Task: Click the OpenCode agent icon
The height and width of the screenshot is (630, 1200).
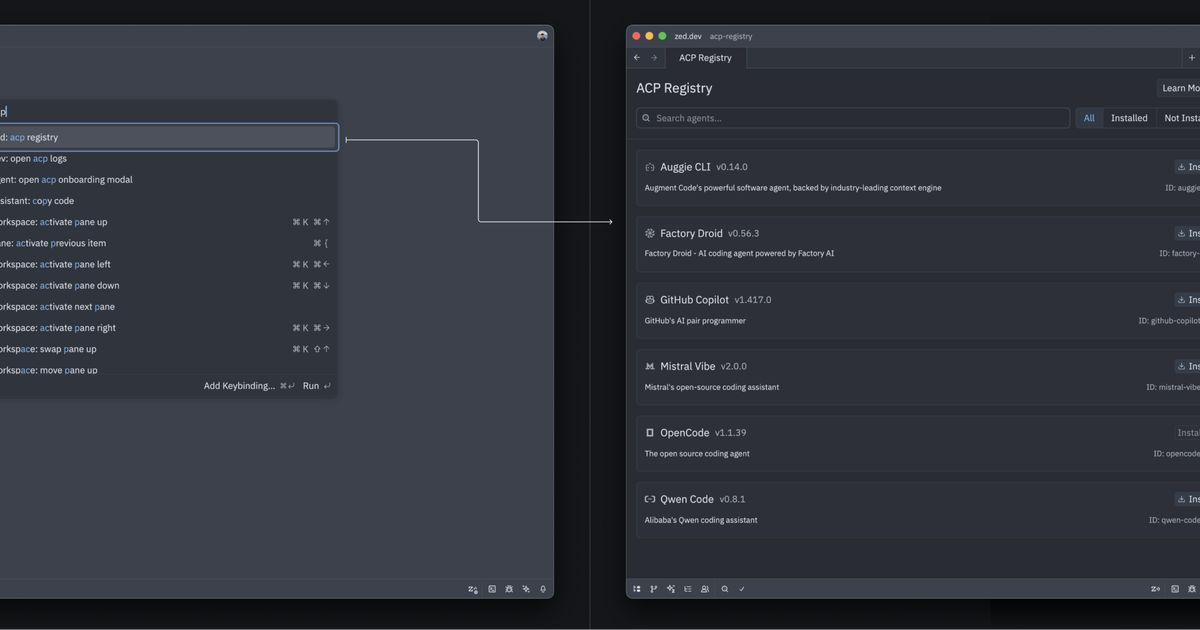Action: 650,433
